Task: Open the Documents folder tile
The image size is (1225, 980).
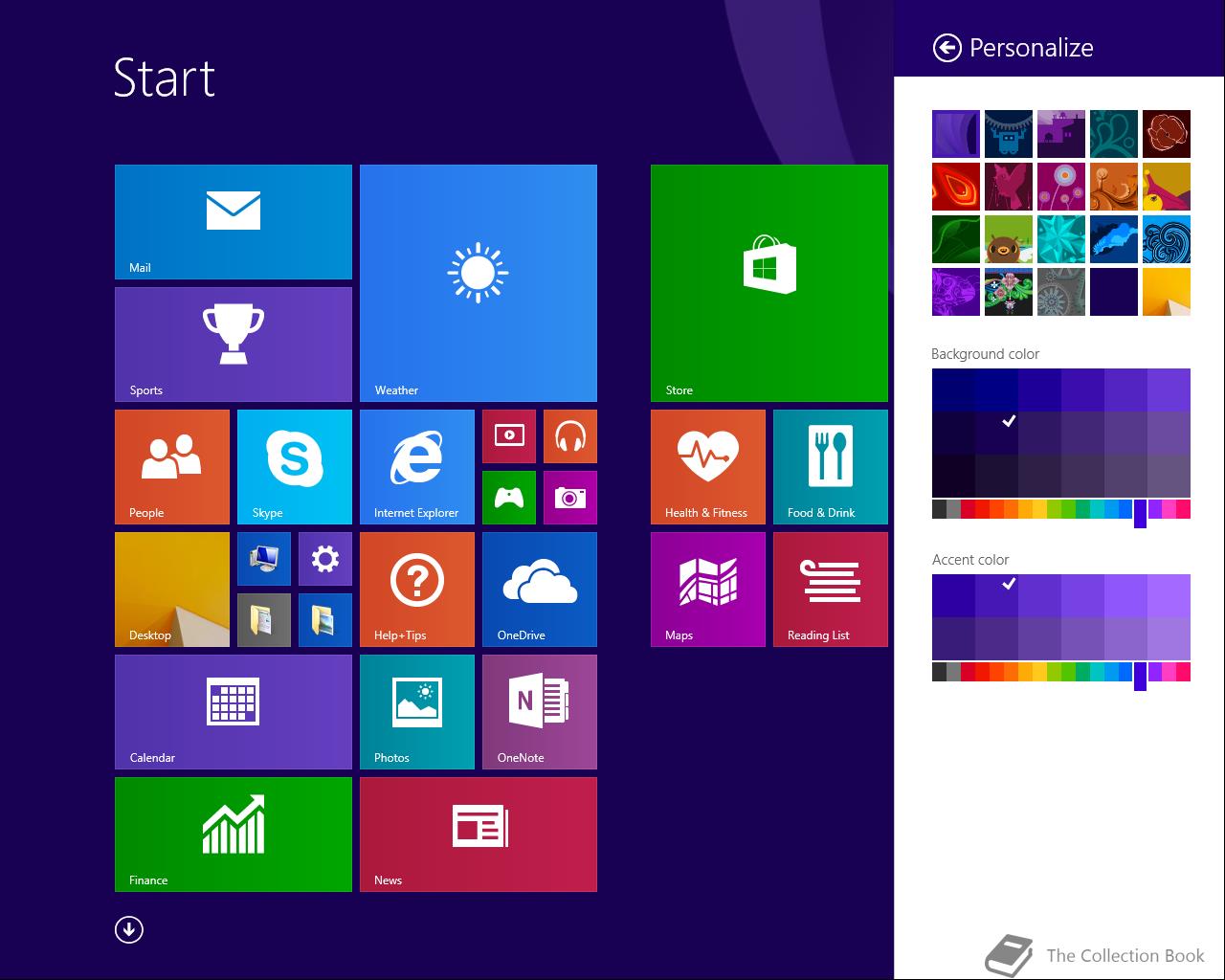Action: click(264, 620)
